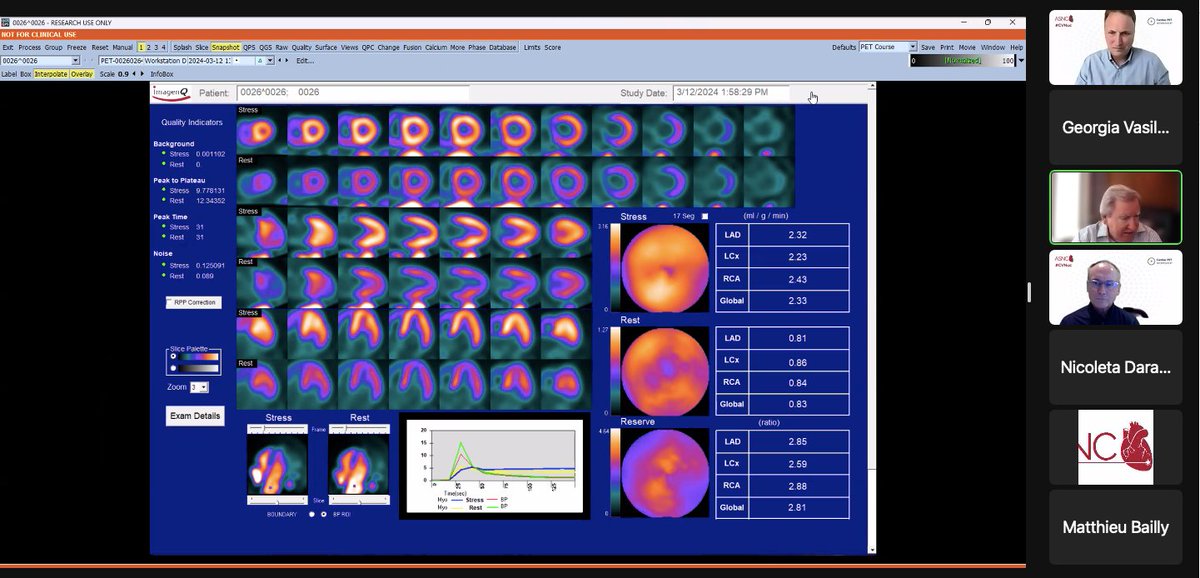Select the BP ROI radio button
Image resolution: width=1200 pixels, height=578 pixels.
click(323, 513)
